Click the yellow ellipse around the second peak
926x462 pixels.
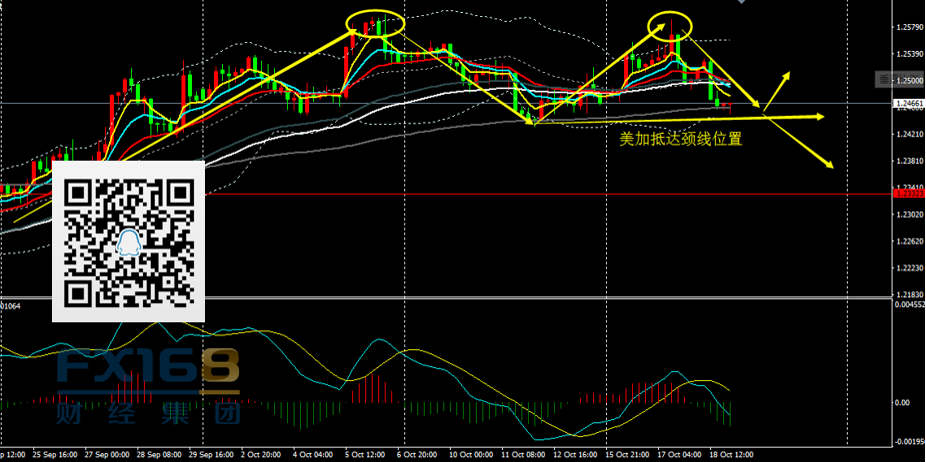[670, 23]
